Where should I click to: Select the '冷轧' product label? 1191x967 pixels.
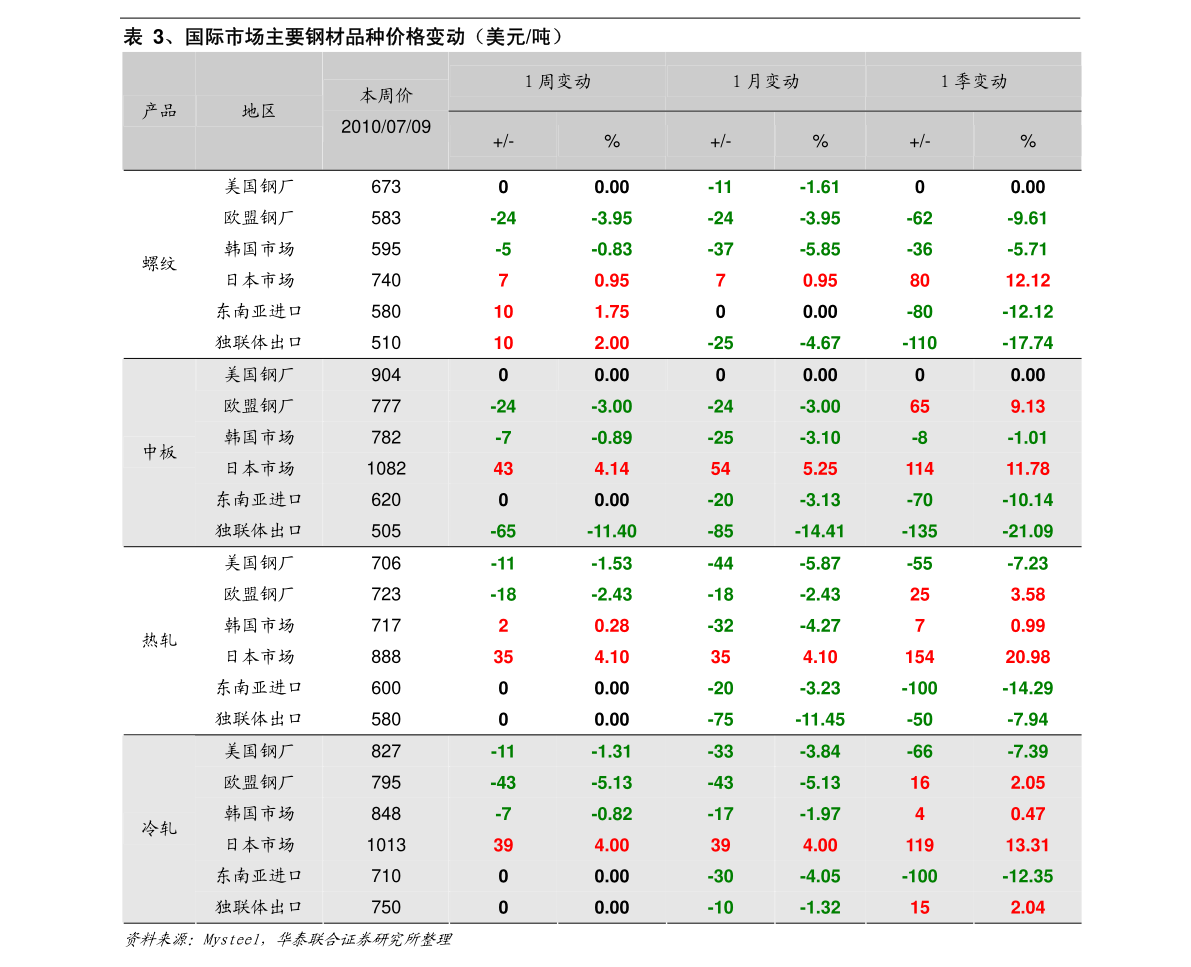tap(160, 828)
